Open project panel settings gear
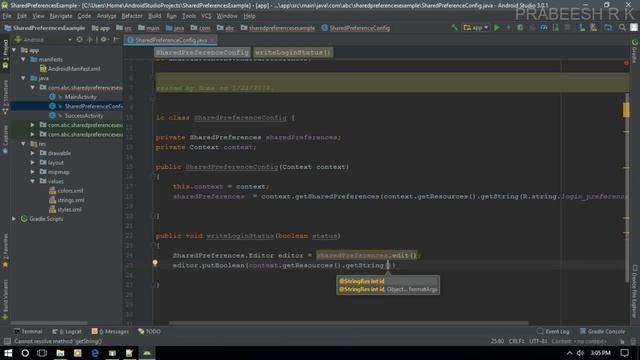The width and height of the screenshot is (640, 360). 104,40
